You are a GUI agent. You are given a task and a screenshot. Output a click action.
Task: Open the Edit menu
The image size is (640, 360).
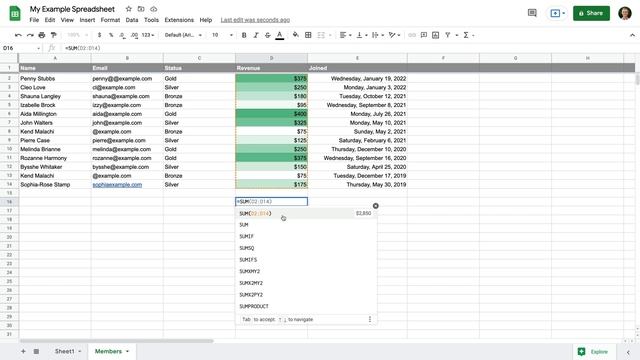coord(50,20)
